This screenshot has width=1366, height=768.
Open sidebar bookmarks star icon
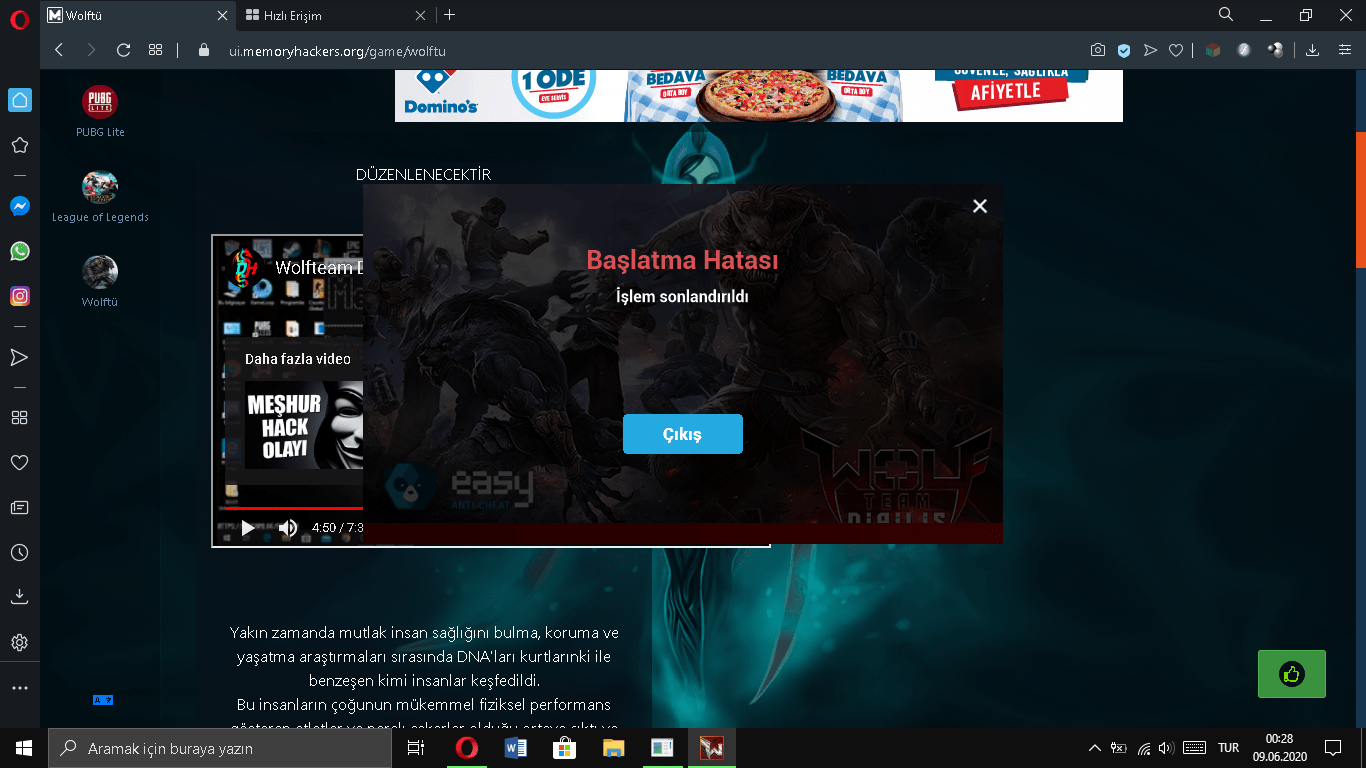(19, 145)
